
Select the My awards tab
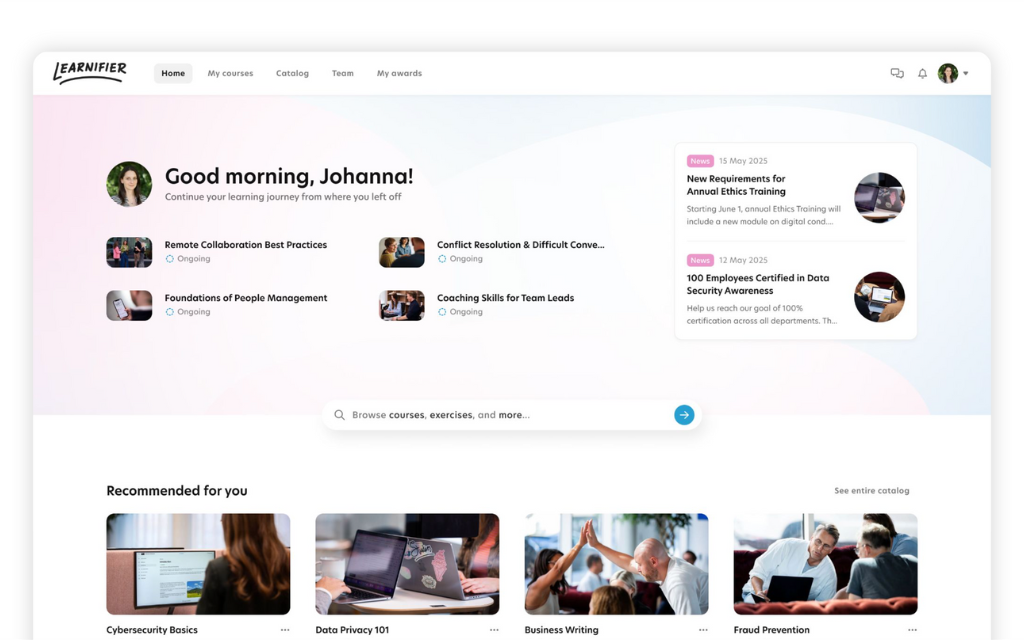pyautogui.click(x=399, y=73)
